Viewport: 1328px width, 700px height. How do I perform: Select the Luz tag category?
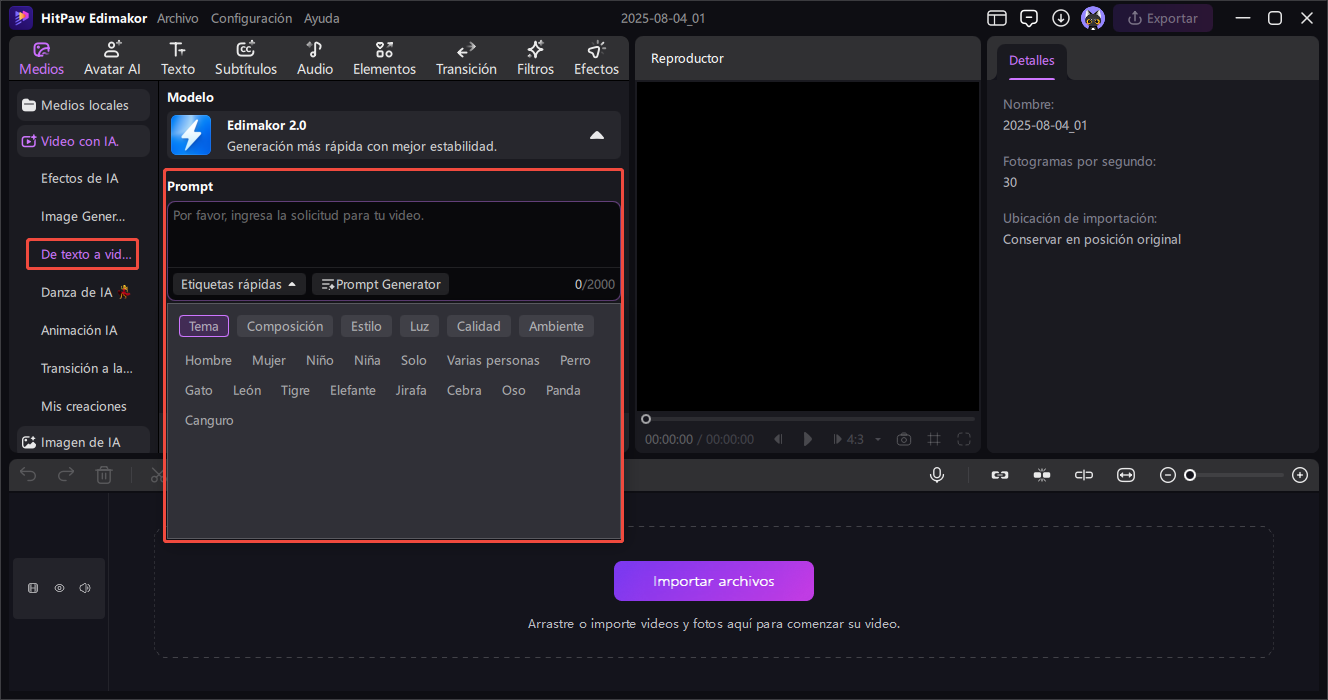click(x=419, y=326)
